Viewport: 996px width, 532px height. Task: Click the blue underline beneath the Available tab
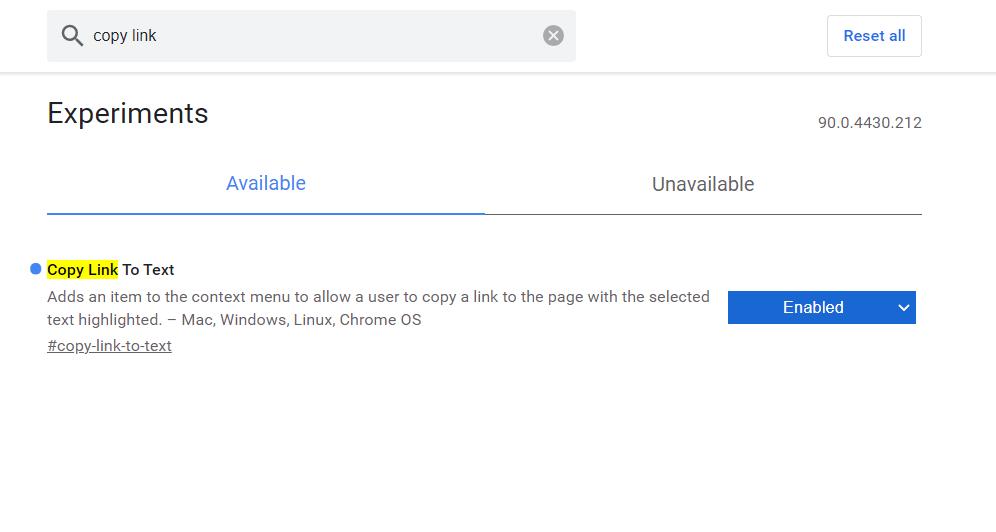(266, 213)
